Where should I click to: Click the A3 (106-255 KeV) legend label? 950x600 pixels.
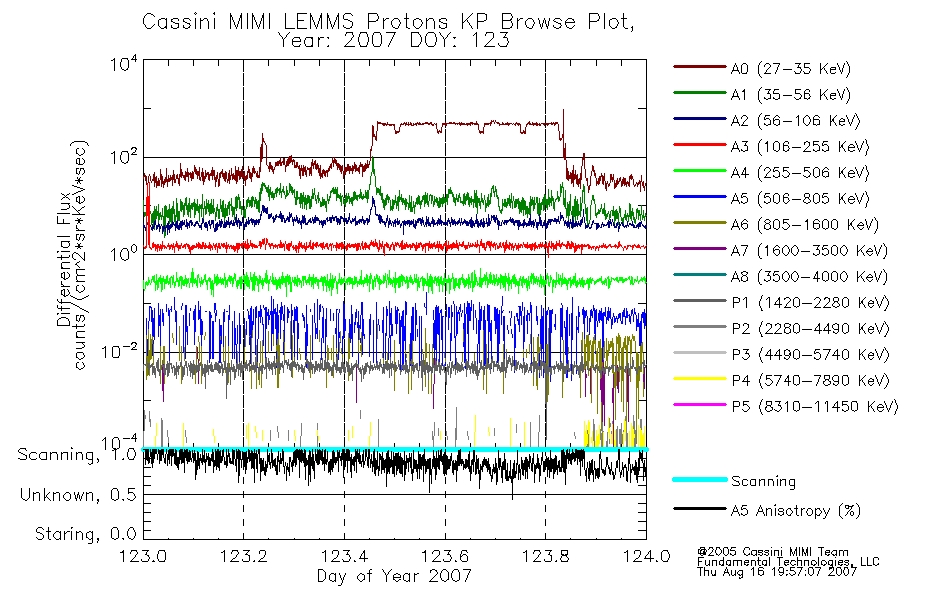(x=800, y=147)
